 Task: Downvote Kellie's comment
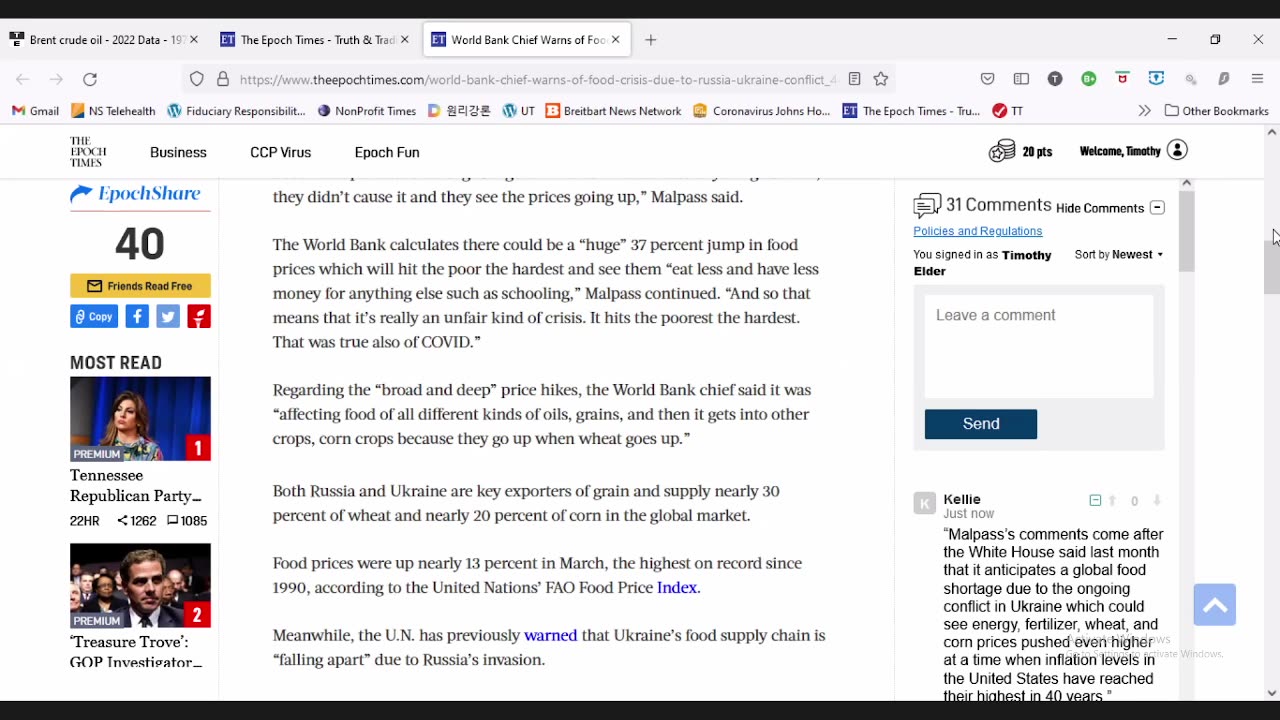[1157, 501]
